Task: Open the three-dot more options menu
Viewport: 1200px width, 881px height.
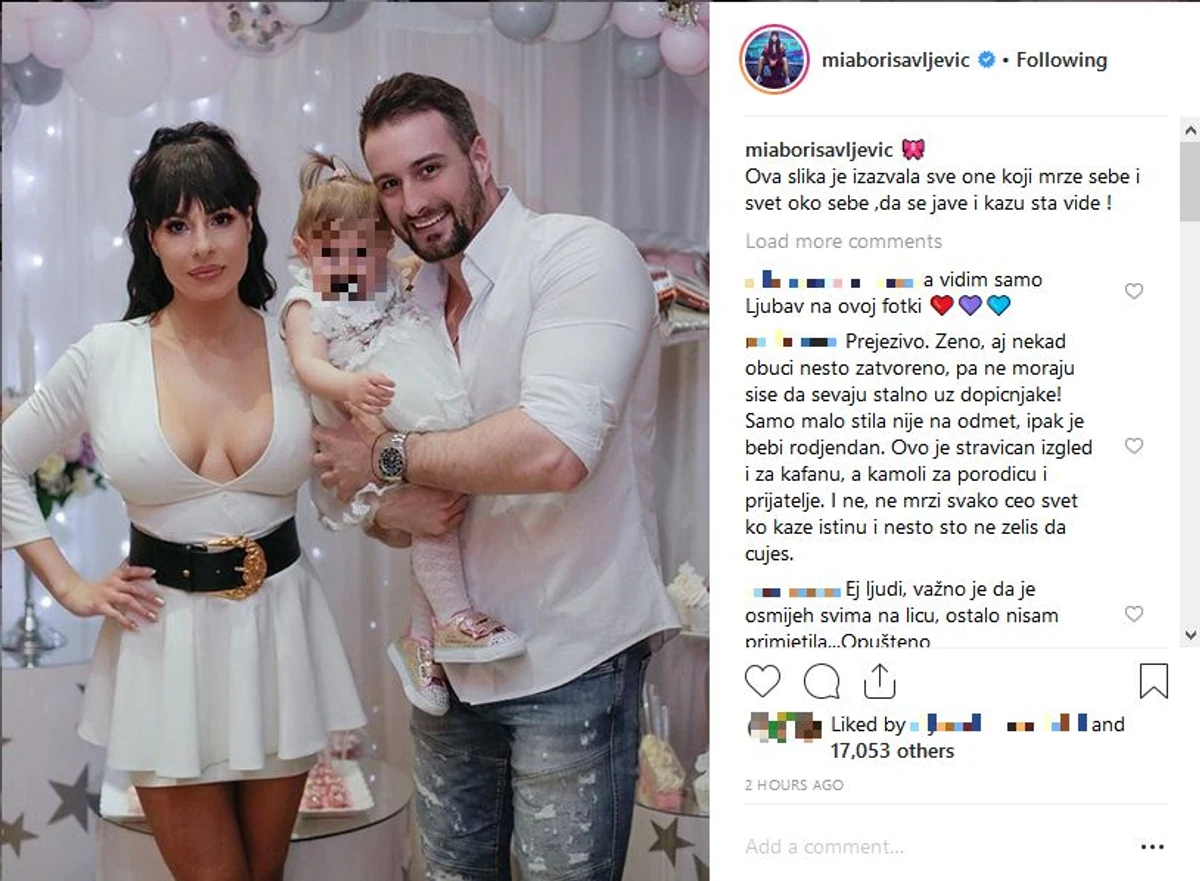Action: pos(1154,846)
